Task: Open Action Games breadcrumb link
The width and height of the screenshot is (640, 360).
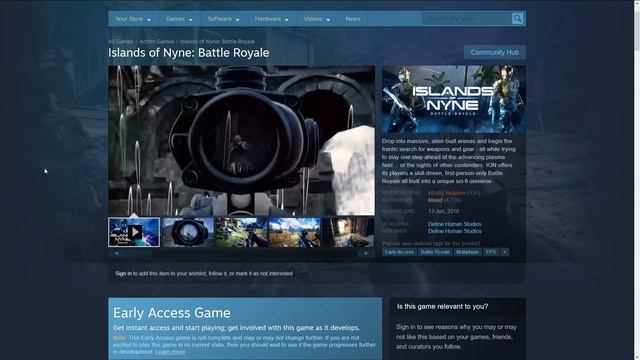Action: point(157,42)
